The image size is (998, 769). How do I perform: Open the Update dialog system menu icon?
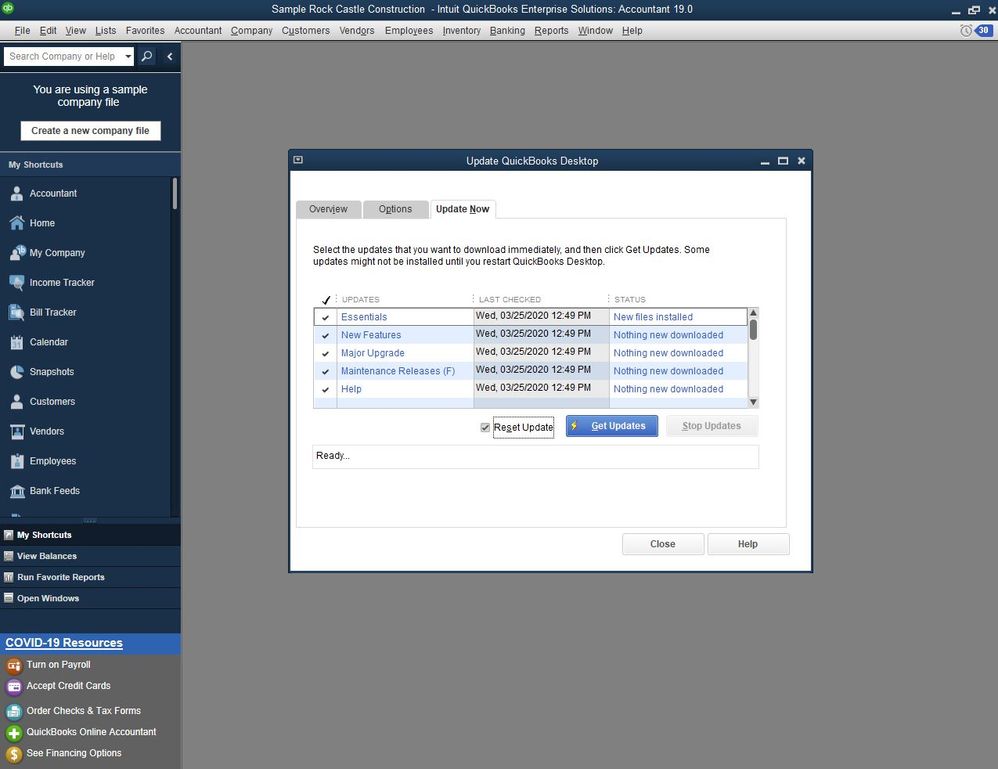click(x=298, y=160)
